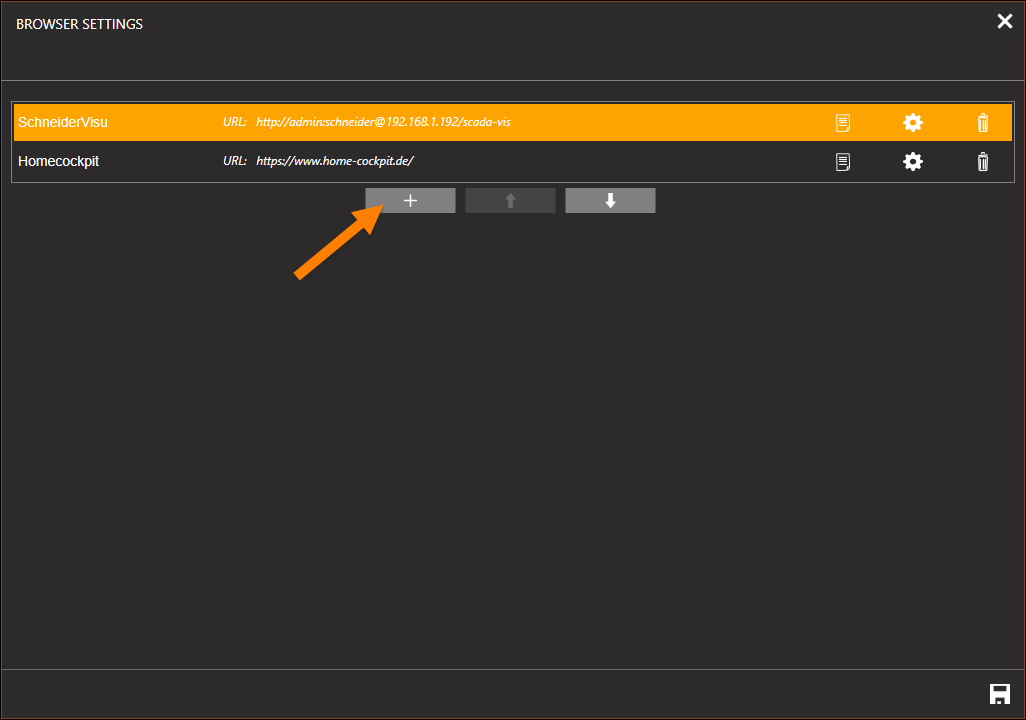The height and width of the screenshot is (720, 1026).
Task: Open gear settings for SchneiderVisu entry
Action: tap(912, 123)
